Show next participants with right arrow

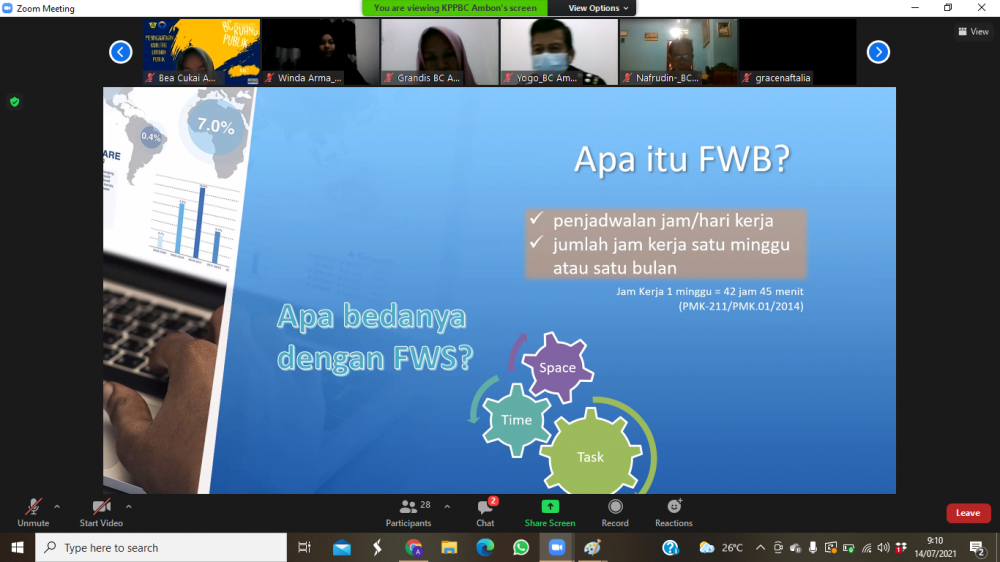pyautogui.click(x=878, y=52)
